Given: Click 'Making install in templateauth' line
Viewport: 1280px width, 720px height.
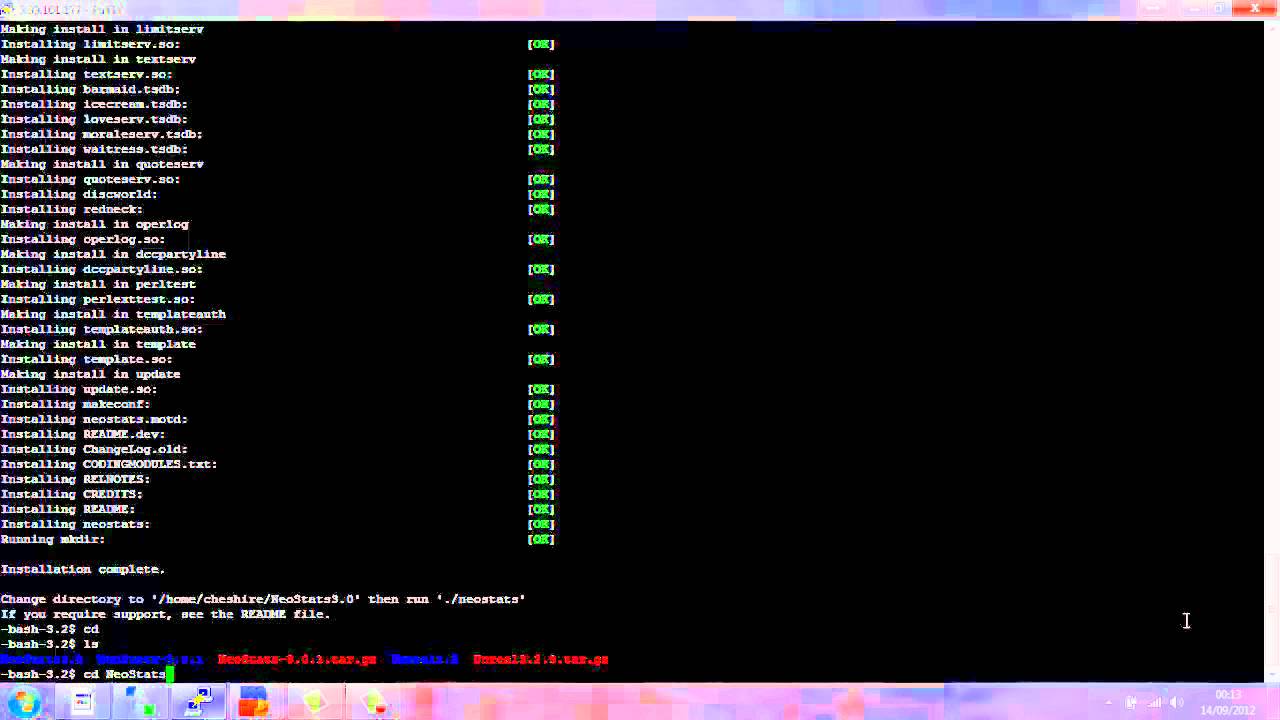Looking at the screenshot, I should click(113, 314).
